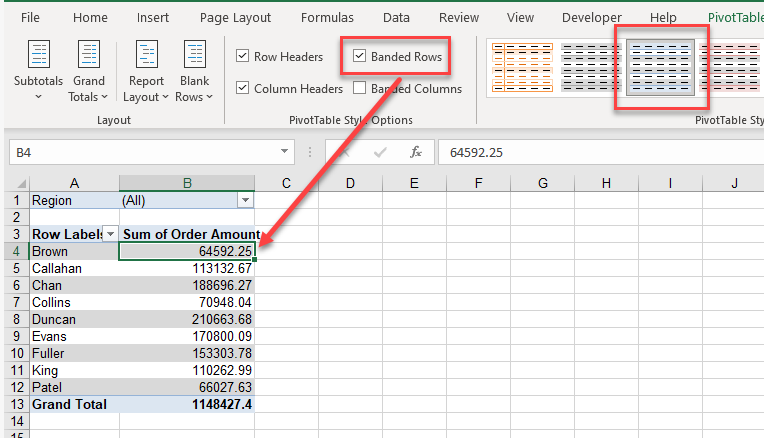Choose the dark gray PivotTable style
Viewport: 764px width, 438px height.
590,68
